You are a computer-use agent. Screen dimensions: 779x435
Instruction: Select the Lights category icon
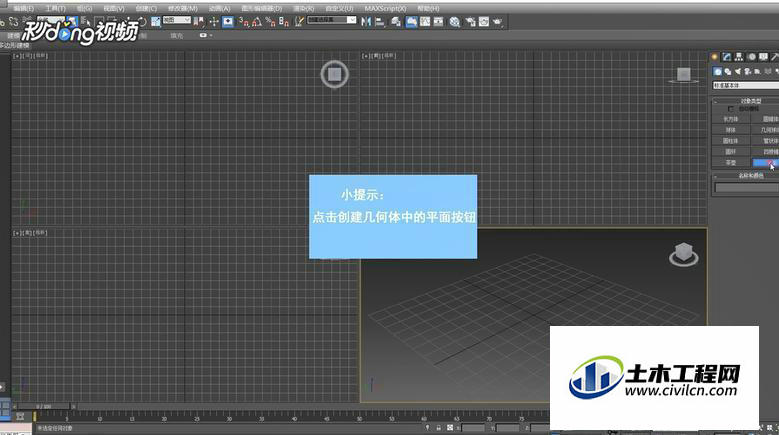[738, 72]
